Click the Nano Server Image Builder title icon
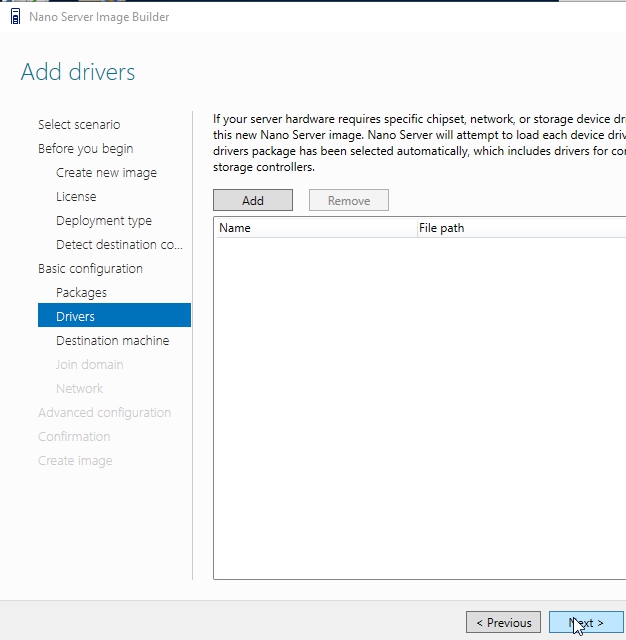 click(x=15, y=17)
